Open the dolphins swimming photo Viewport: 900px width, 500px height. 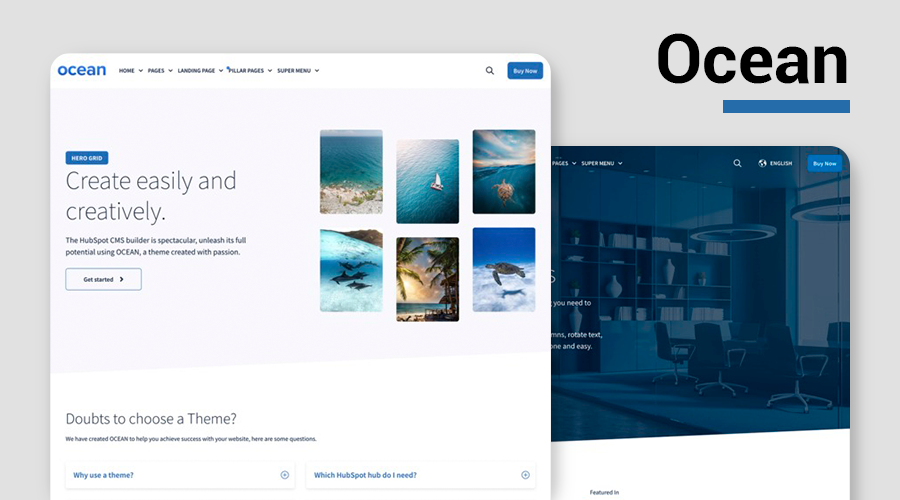tap(351, 270)
